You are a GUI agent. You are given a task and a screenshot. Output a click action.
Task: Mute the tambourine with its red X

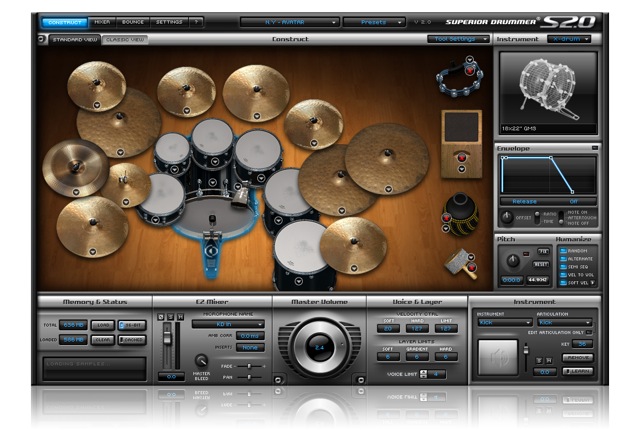[x=470, y=71]
